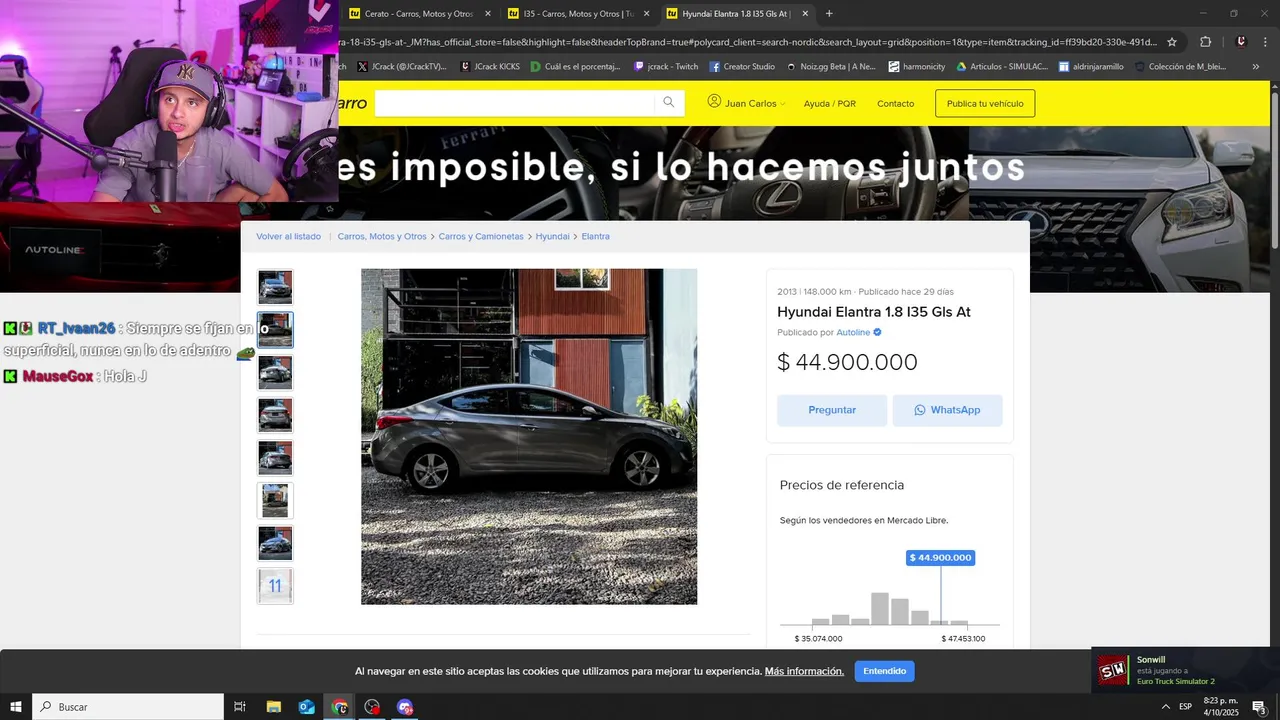Viewport: 1280px width, 720px height.
Task: Open the 11 more photos thumbnail
Action: click(x=275, y=586)
